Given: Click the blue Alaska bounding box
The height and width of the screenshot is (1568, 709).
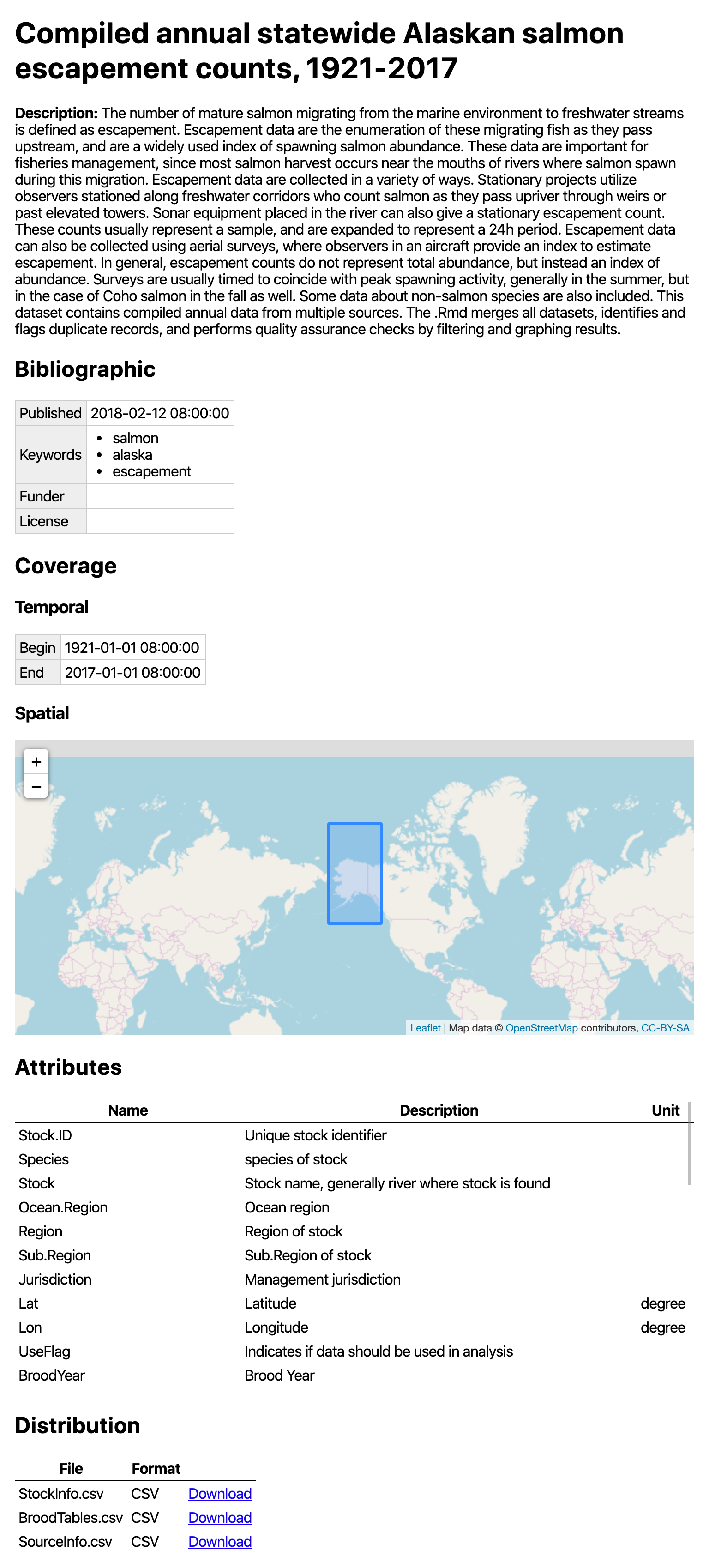Looking at the screenshot, I should 355,873.
